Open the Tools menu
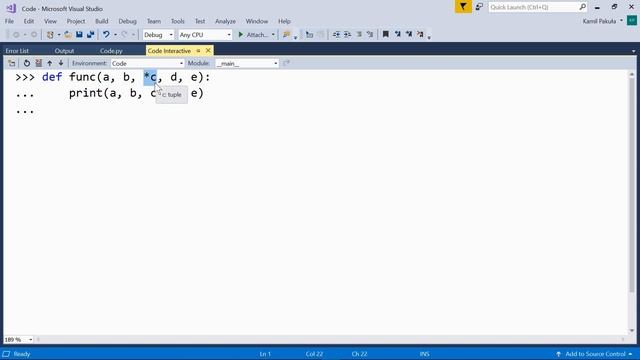This screenshot has height=360, width=640. point(178,21)
